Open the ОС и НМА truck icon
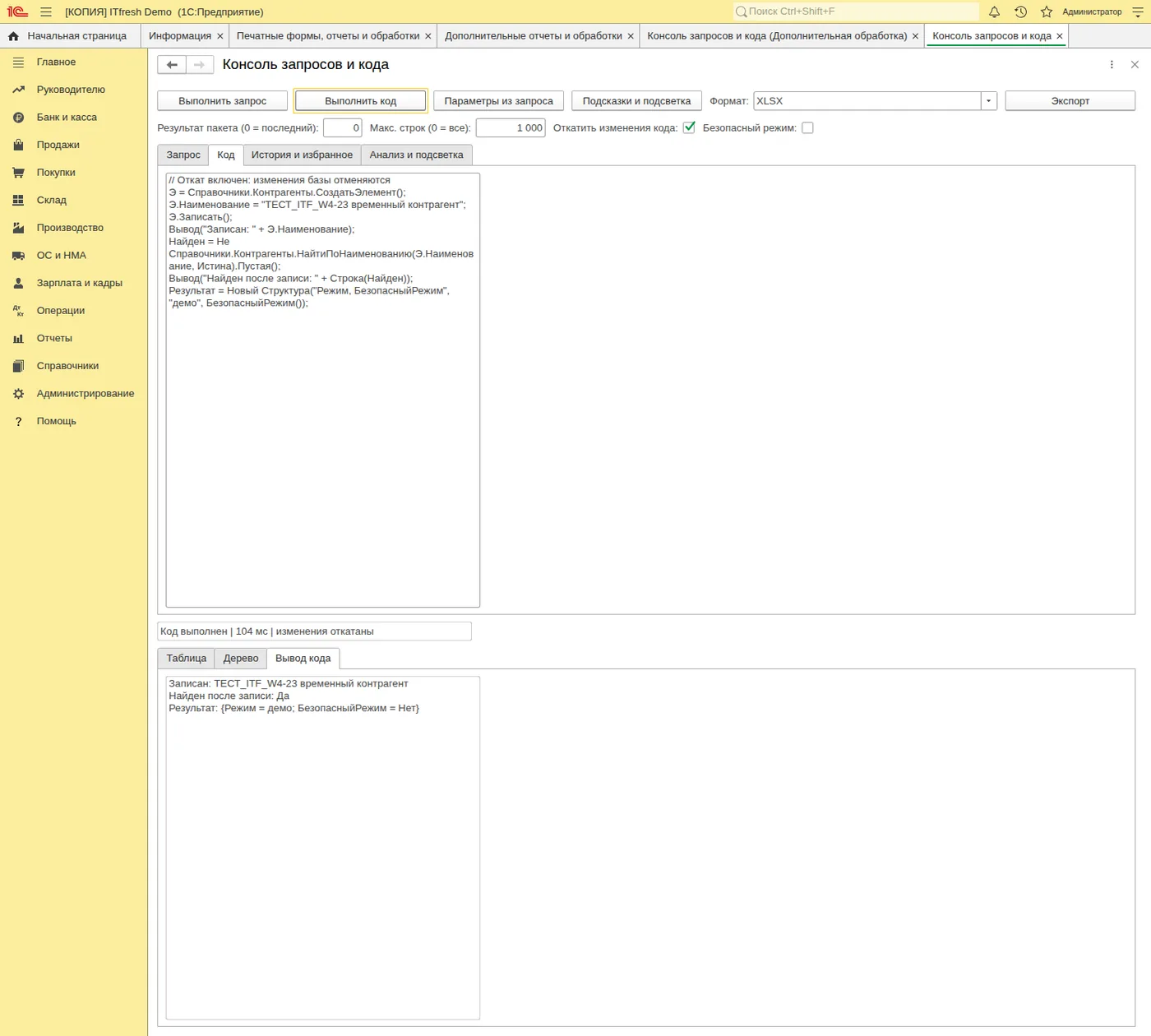Viewport: 1151px width, 1036px height. coord(18,256)
